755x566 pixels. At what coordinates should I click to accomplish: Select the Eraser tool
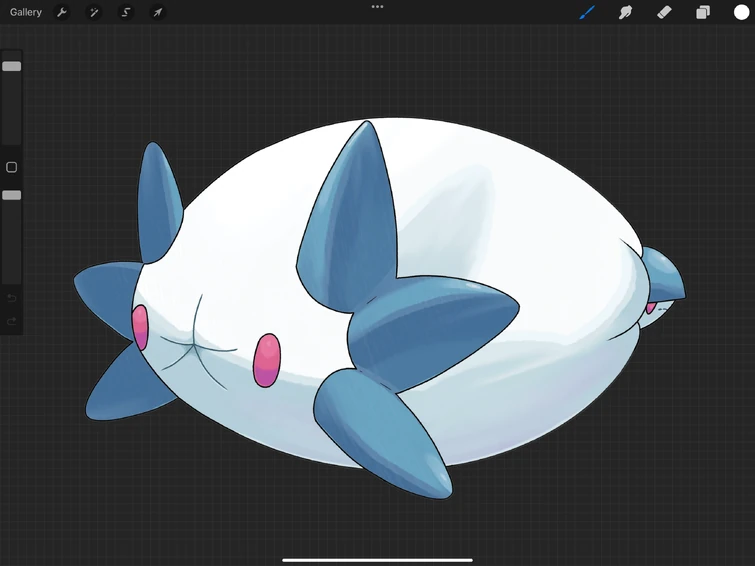click(664, 12)
